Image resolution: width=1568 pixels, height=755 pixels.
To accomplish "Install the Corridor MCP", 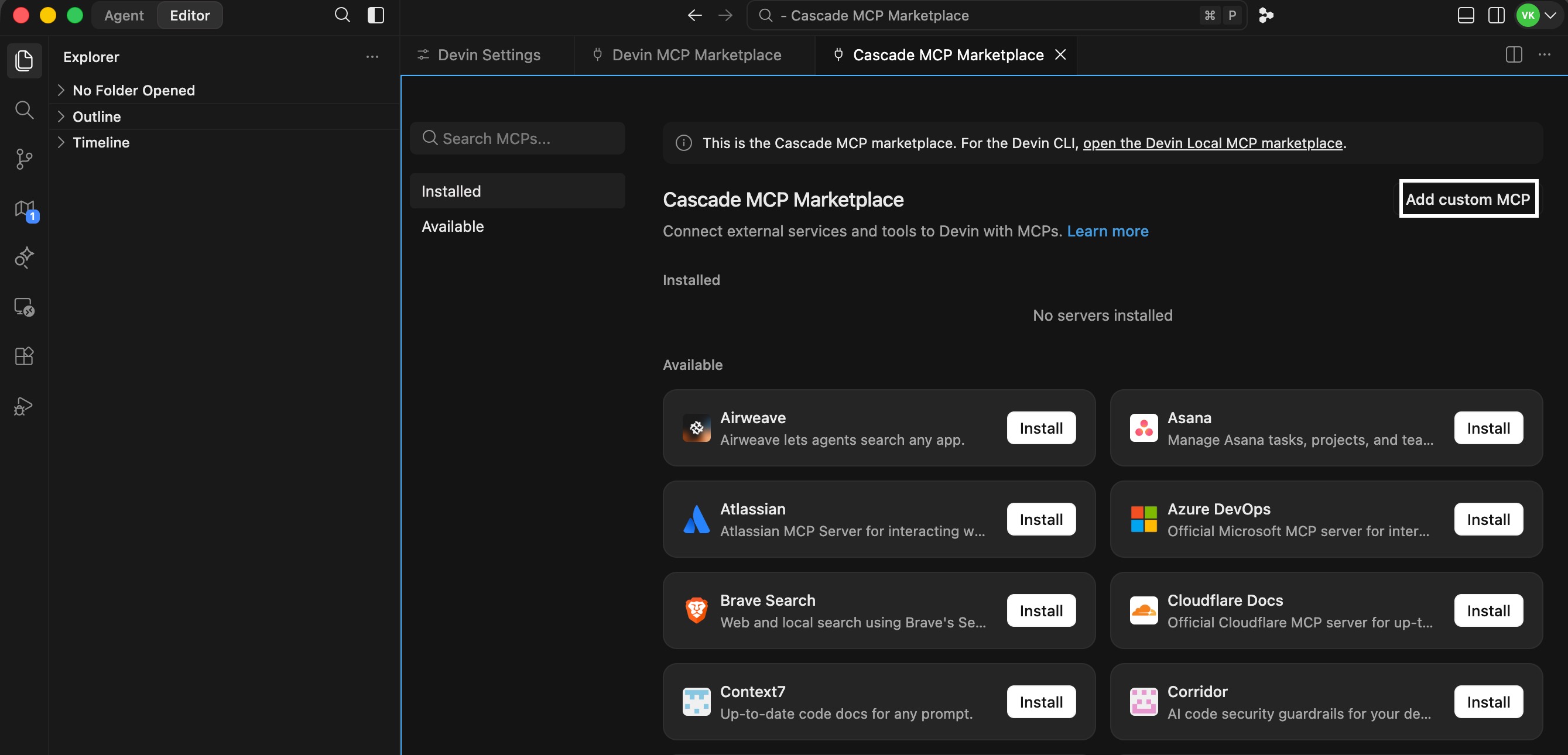I will [x=1488, y=702].
